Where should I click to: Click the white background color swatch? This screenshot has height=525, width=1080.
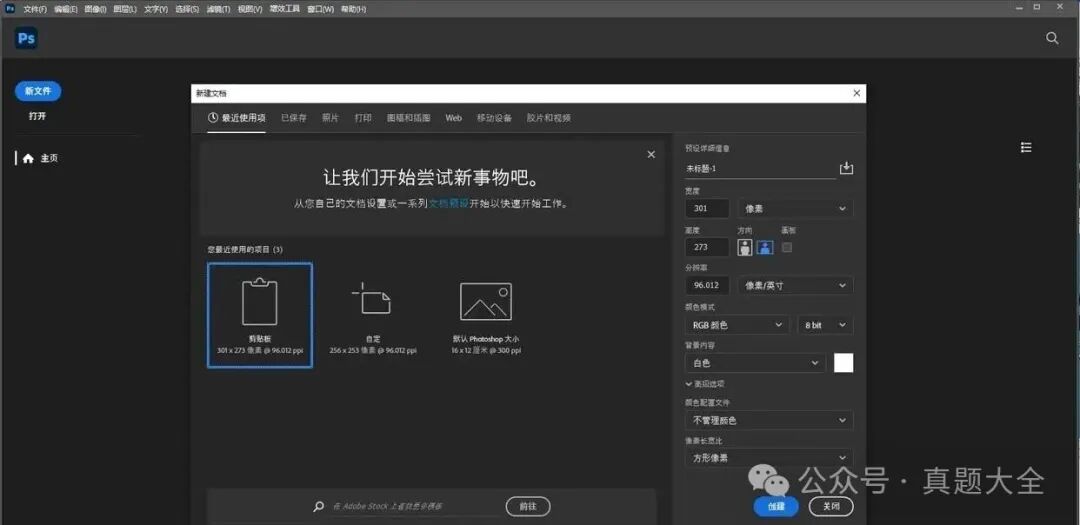pos(844,363)
